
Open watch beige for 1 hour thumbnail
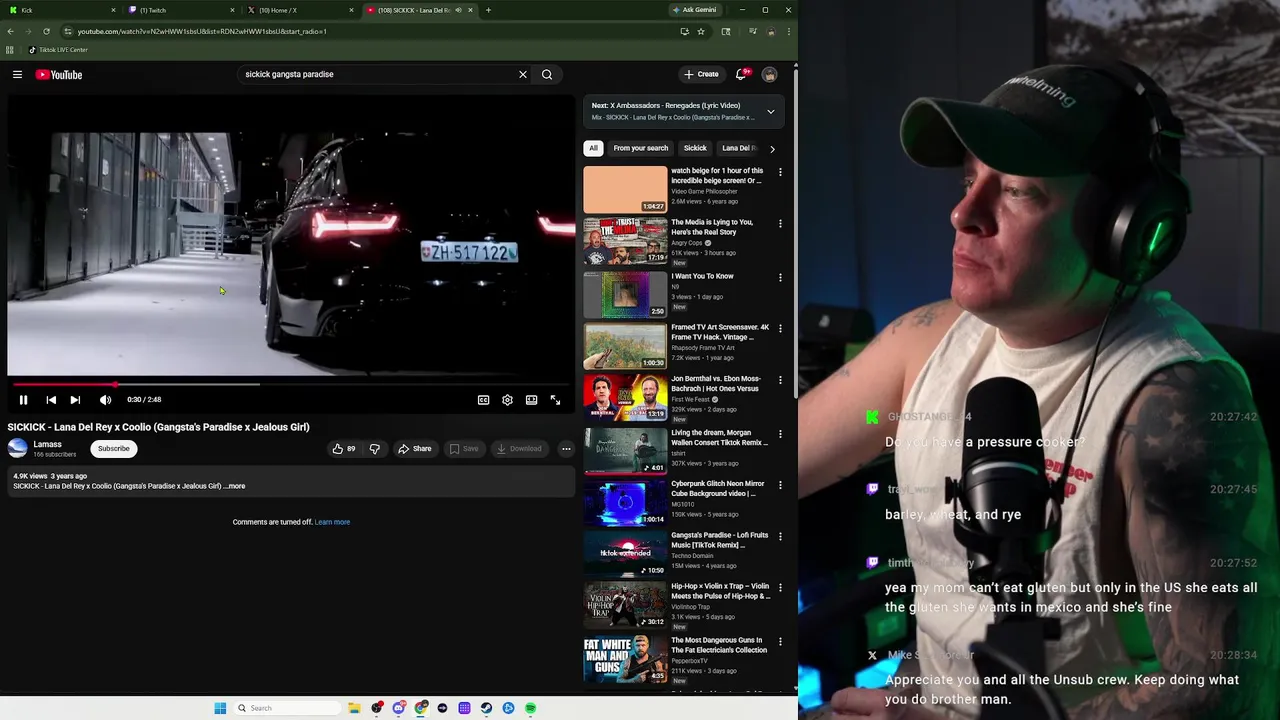625,189
